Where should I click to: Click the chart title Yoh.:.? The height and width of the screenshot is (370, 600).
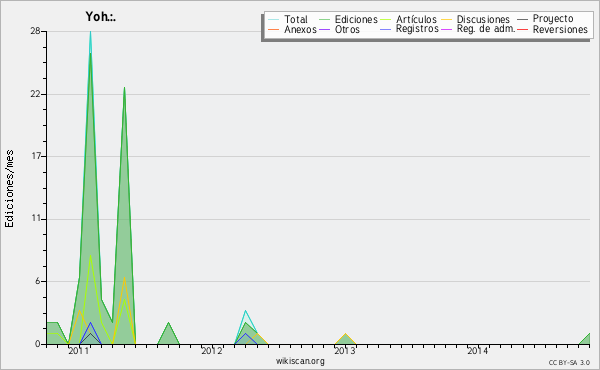(100, 16)
